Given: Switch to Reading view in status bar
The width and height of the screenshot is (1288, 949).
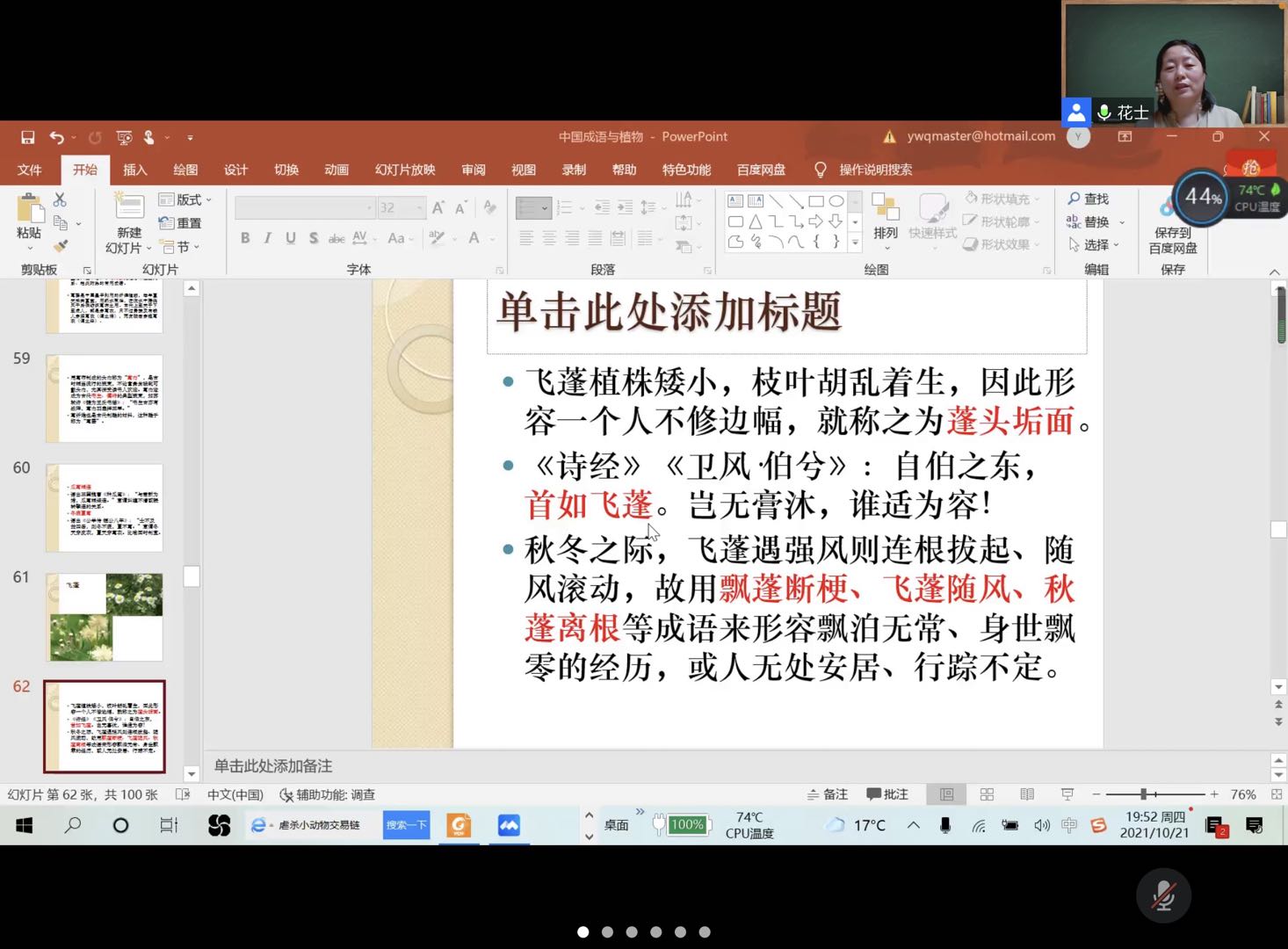Looking at the screenshot, I should coord(1026,794).
